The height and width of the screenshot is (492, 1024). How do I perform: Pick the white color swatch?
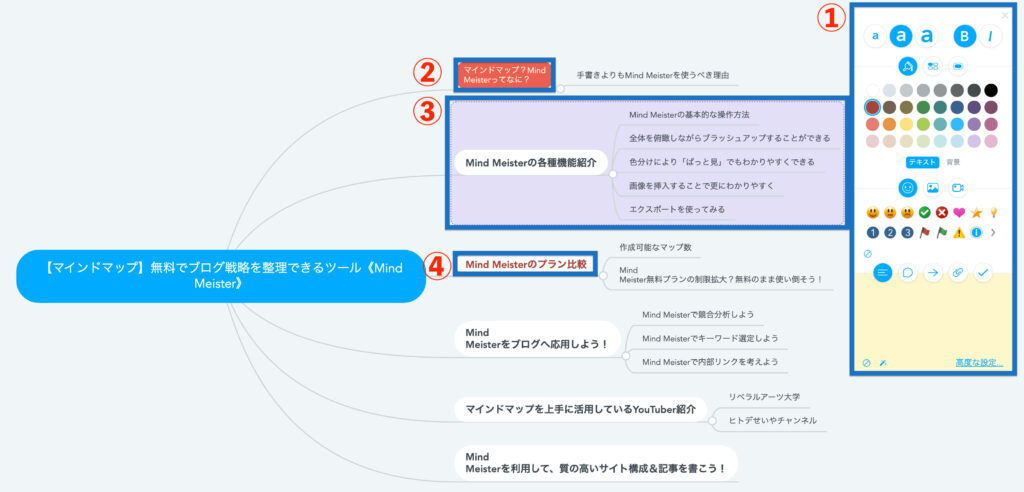(x=872, y=90)
